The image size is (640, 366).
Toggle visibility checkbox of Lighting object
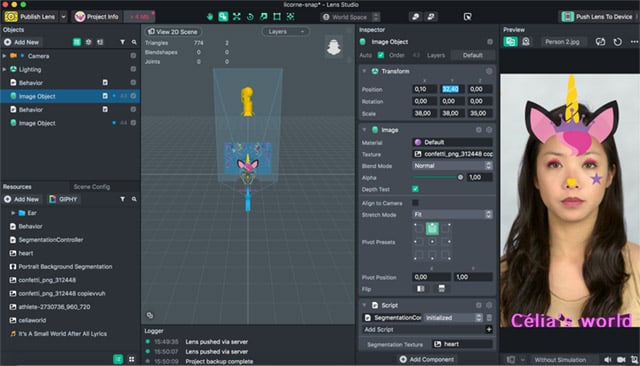133,69
